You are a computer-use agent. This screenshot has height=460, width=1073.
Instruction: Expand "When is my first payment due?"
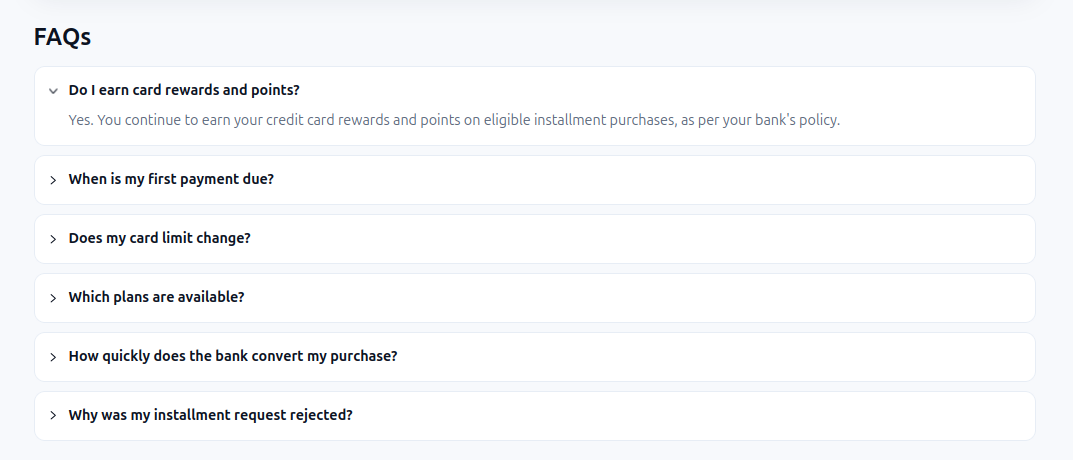coord(171,180)
